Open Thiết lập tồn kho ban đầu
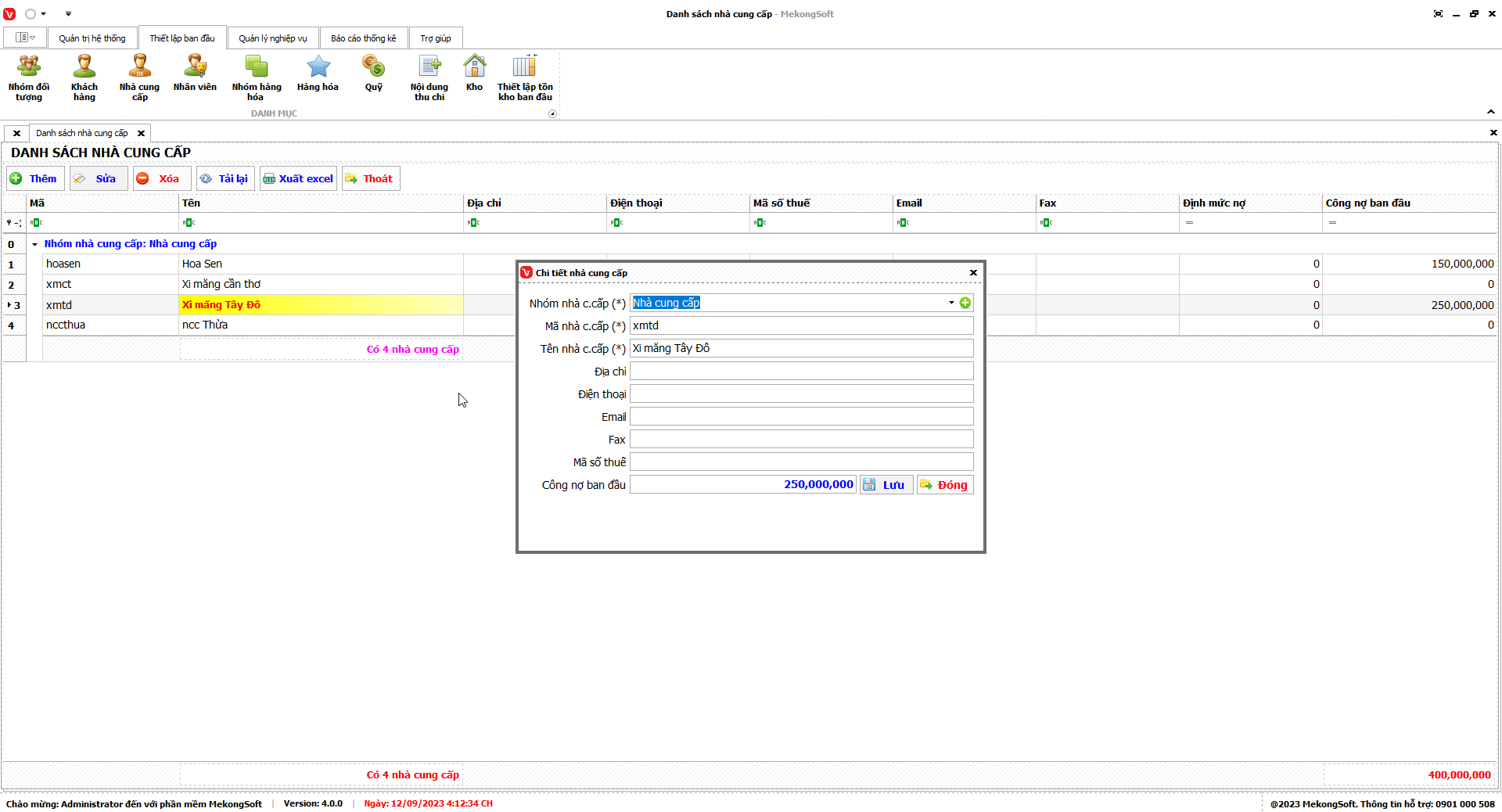 [x=525, y=77]
